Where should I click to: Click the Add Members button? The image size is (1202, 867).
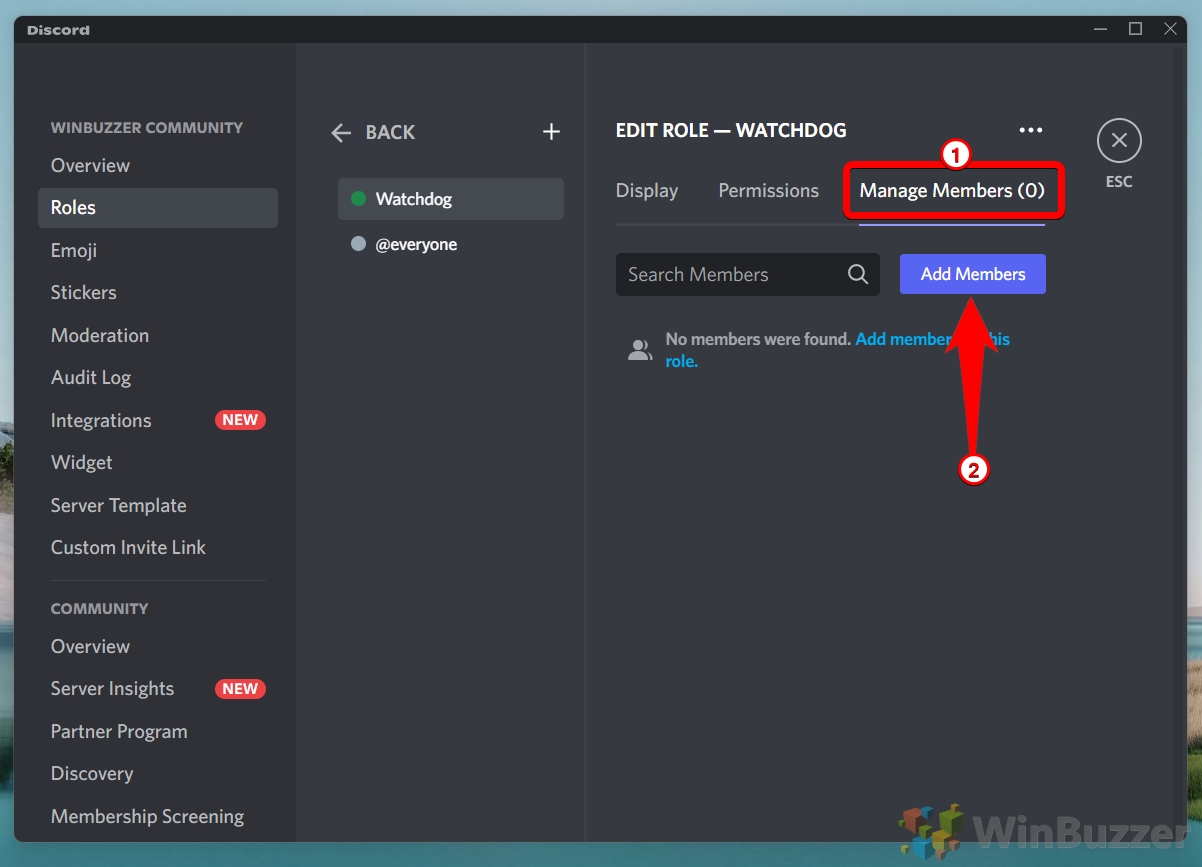click(x=973, y=274)
